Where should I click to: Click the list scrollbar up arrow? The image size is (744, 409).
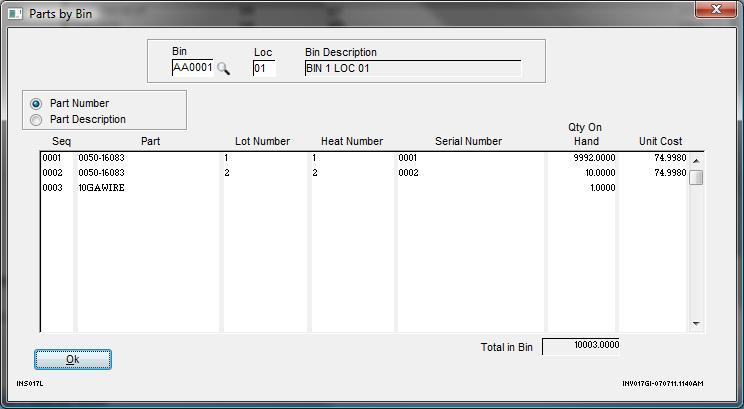696,161
